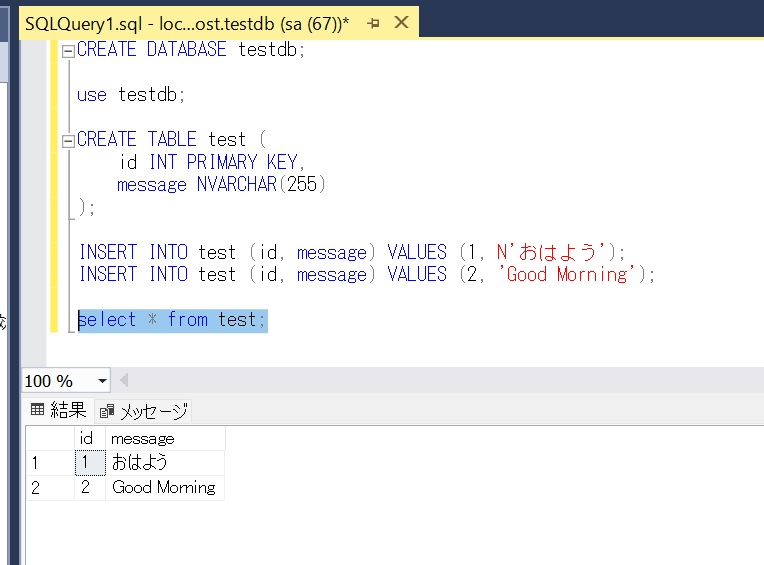
Task: Click the horizontal scrollbar left arrow
Action: coord(124,380)
